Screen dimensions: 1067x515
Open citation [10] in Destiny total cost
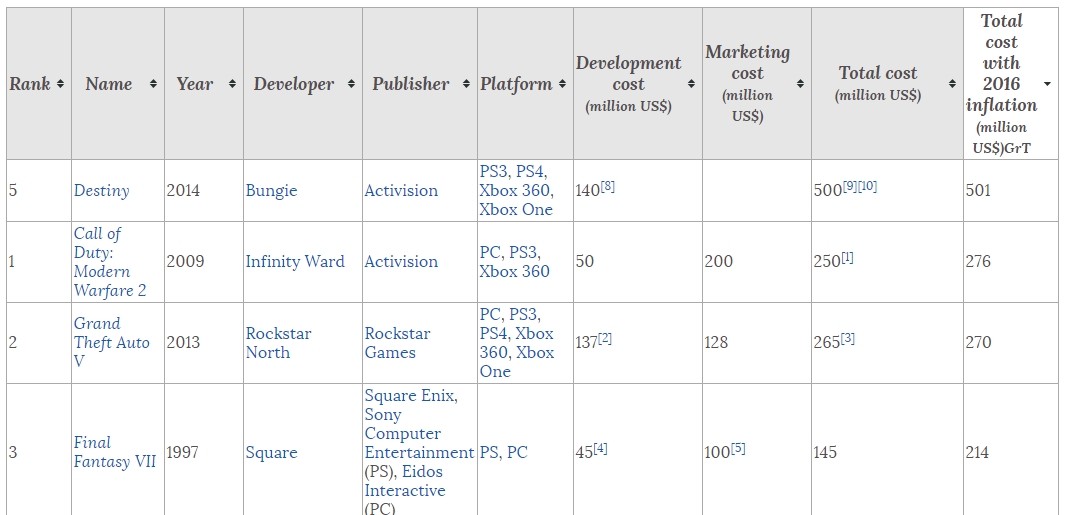point(868,186)
